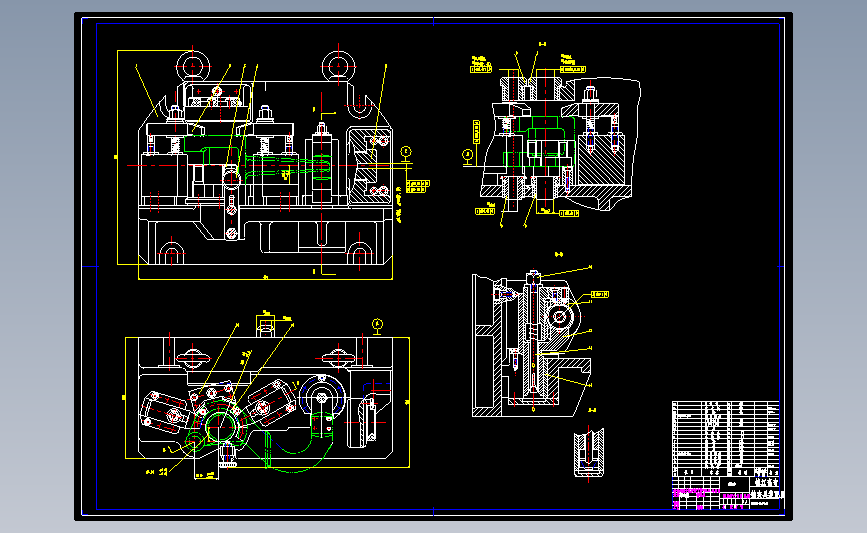Click the title block with magenta text
This screenshot has width=867, height=533.
click(728, 493)
